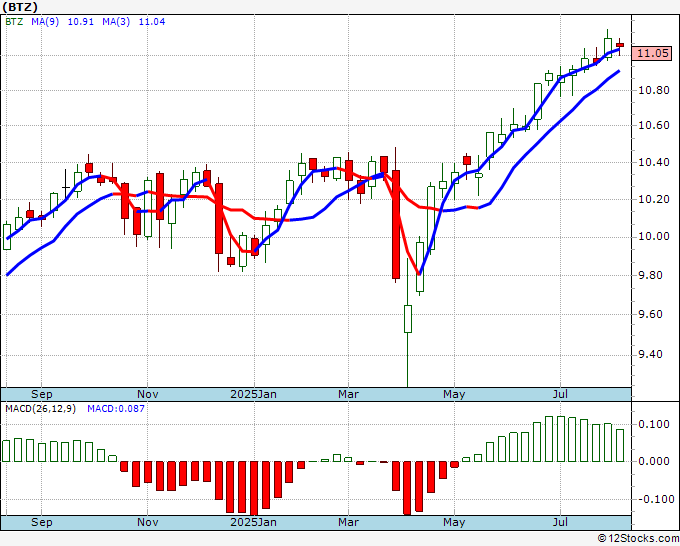Screen dimensions: 680x546
Task: Click the 10.20 price axis label
Action: coord(654,199)
